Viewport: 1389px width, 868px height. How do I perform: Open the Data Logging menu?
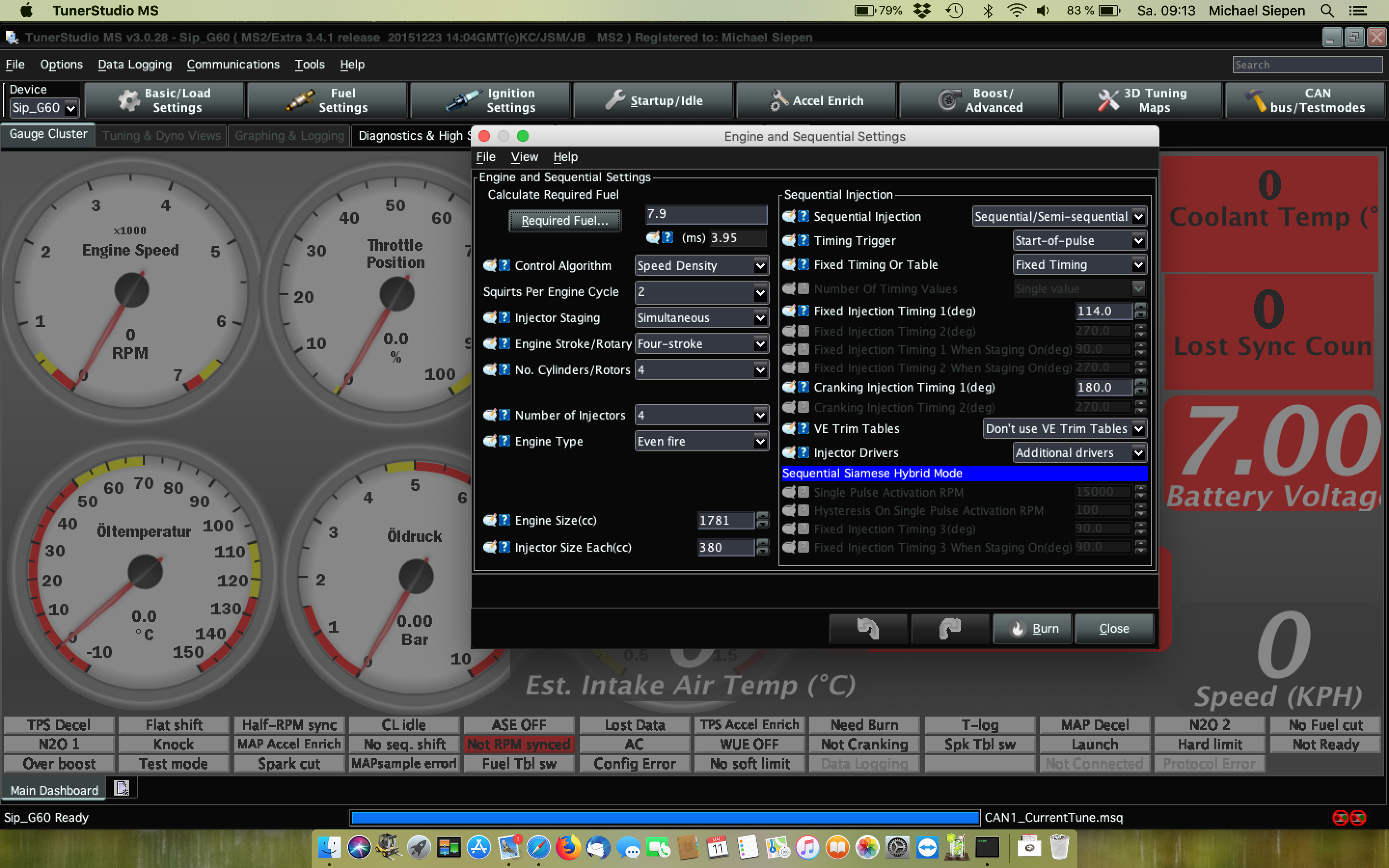point(134,64)
